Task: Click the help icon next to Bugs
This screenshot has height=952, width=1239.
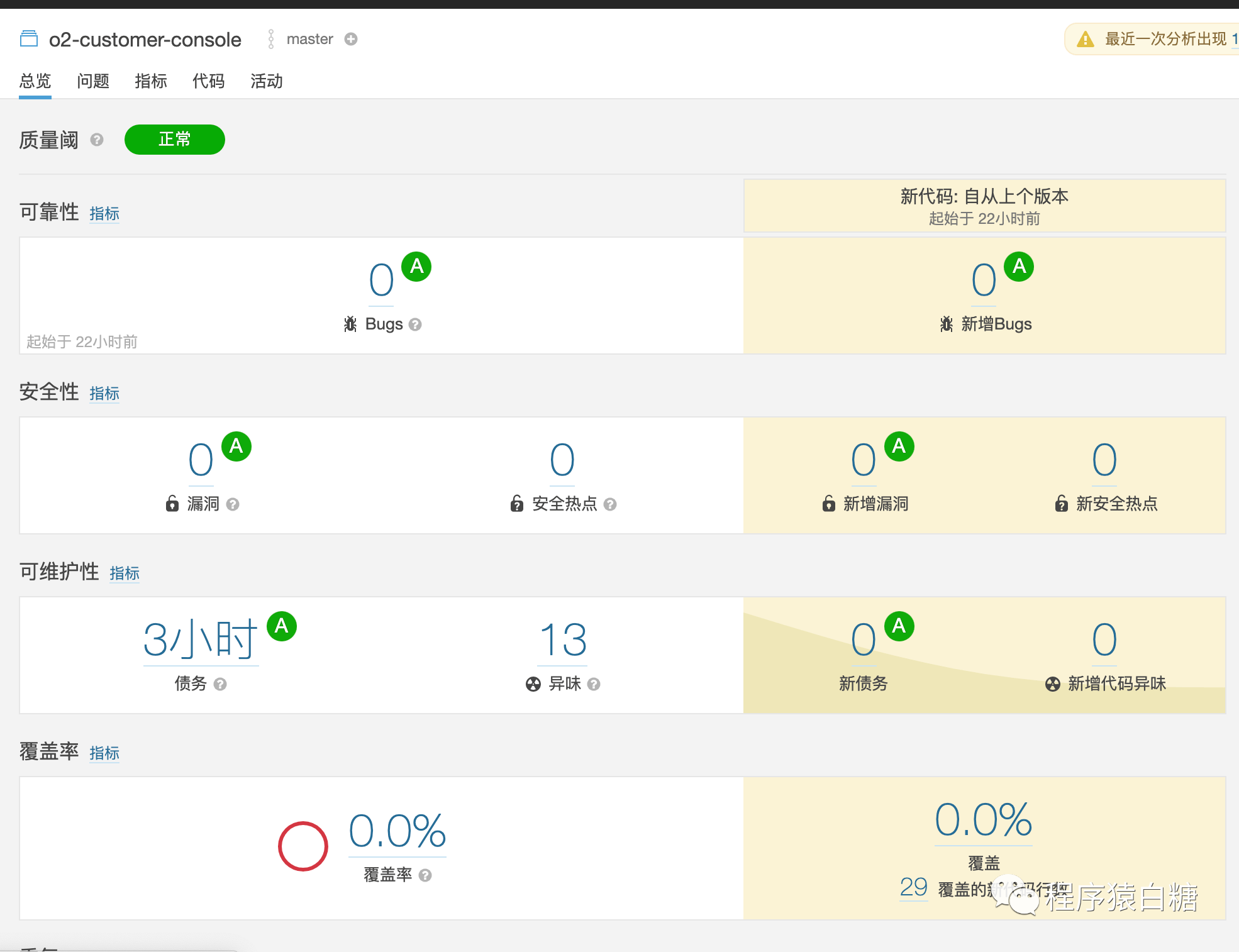Action: (415, 324)
